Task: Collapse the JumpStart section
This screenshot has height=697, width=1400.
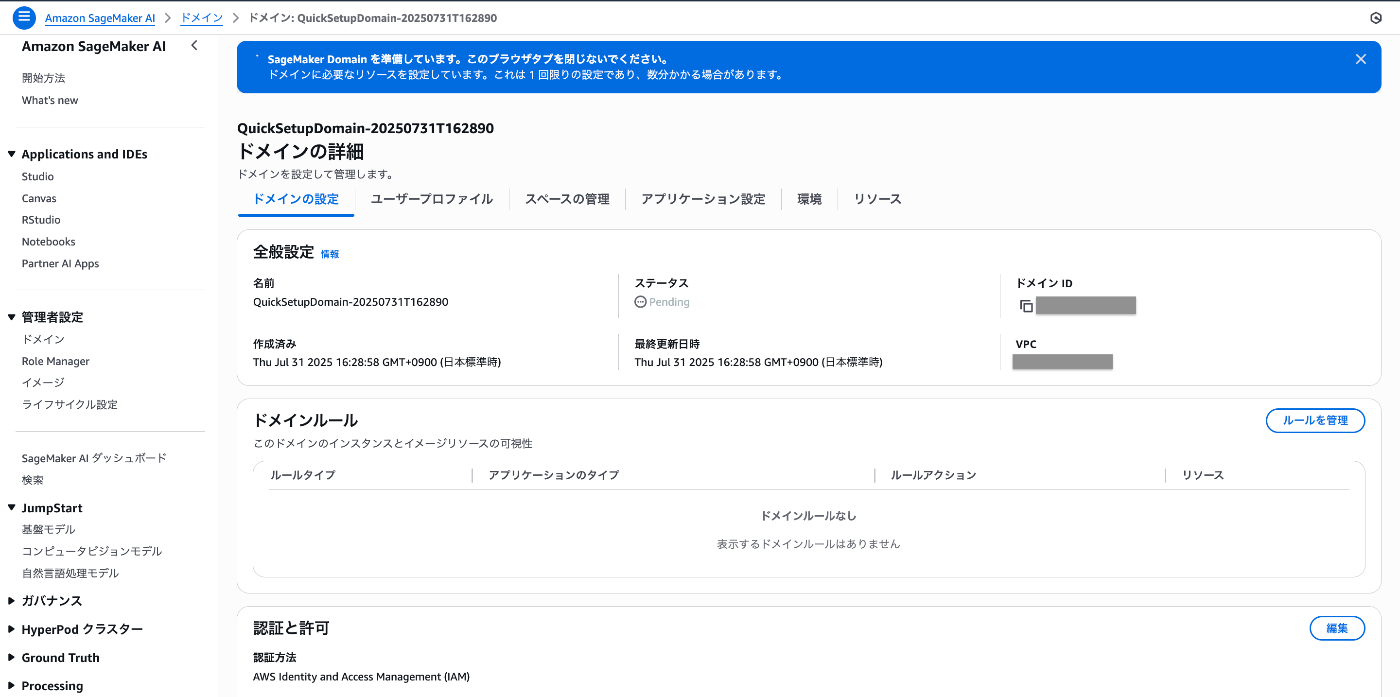Action: [x=12, y=508]
